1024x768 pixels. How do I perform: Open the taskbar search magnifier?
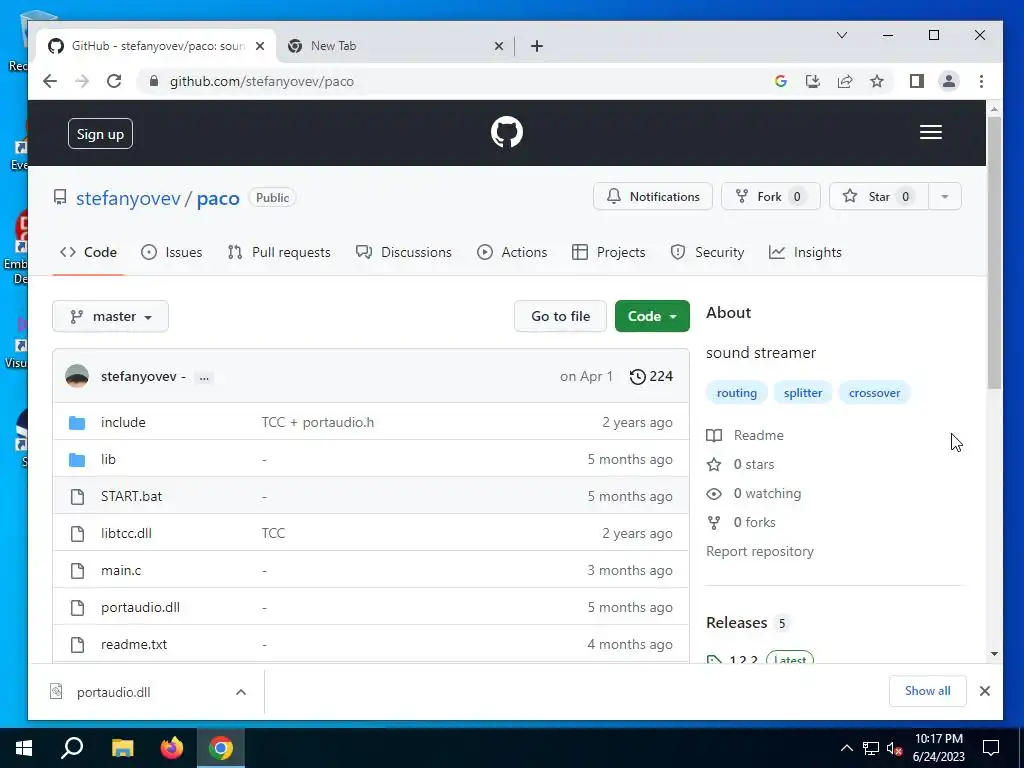click(x=72, y=748)
